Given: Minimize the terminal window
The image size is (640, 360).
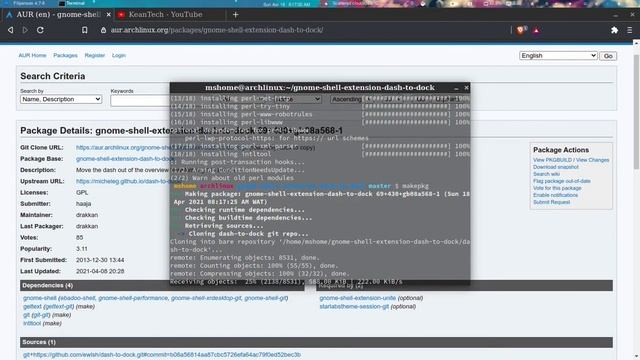Looking at the screenshot, I should [x=456, y=88].
